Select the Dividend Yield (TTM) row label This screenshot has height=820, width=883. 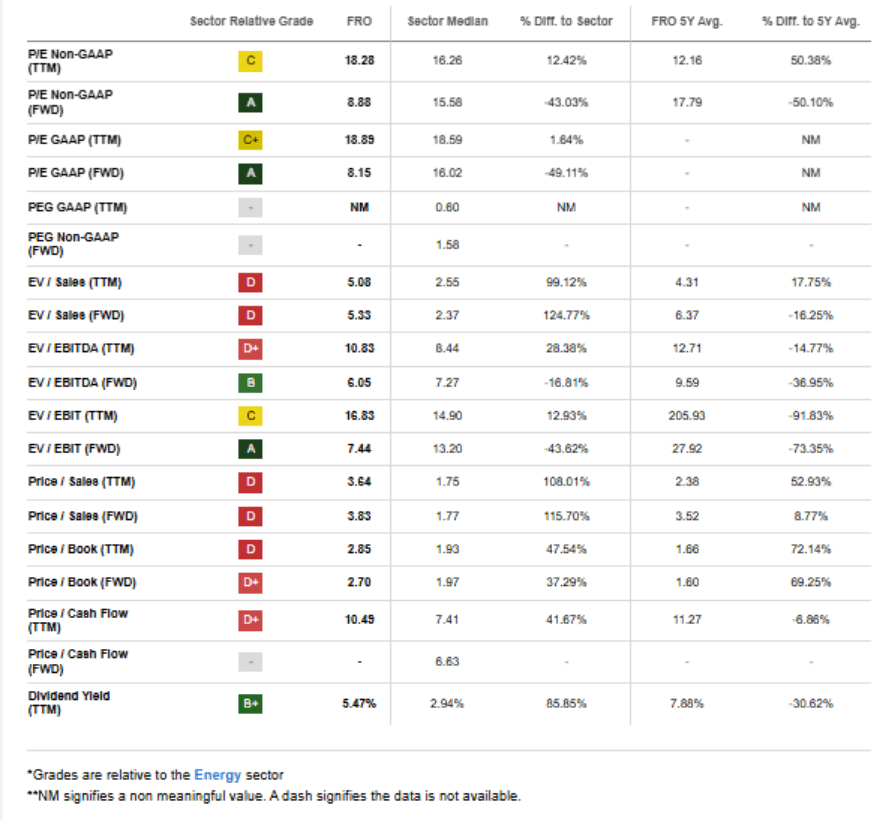point(69,703)
